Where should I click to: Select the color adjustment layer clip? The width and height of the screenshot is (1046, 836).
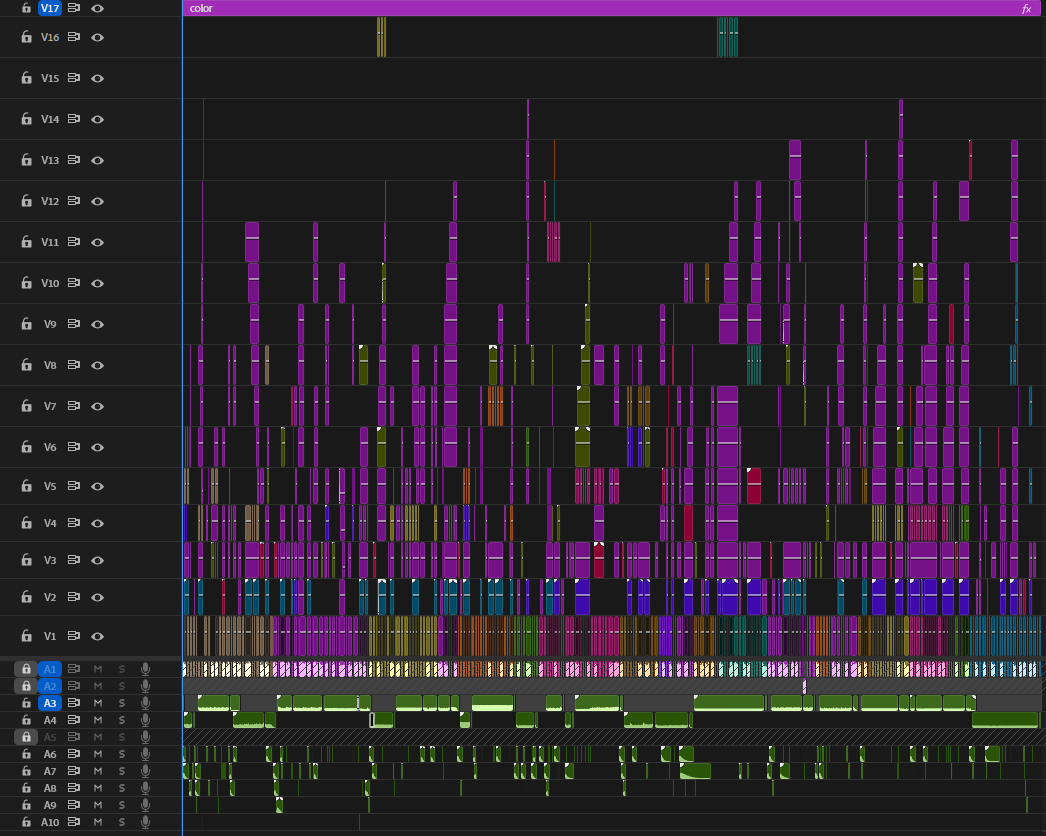click(x=610, y=8)
